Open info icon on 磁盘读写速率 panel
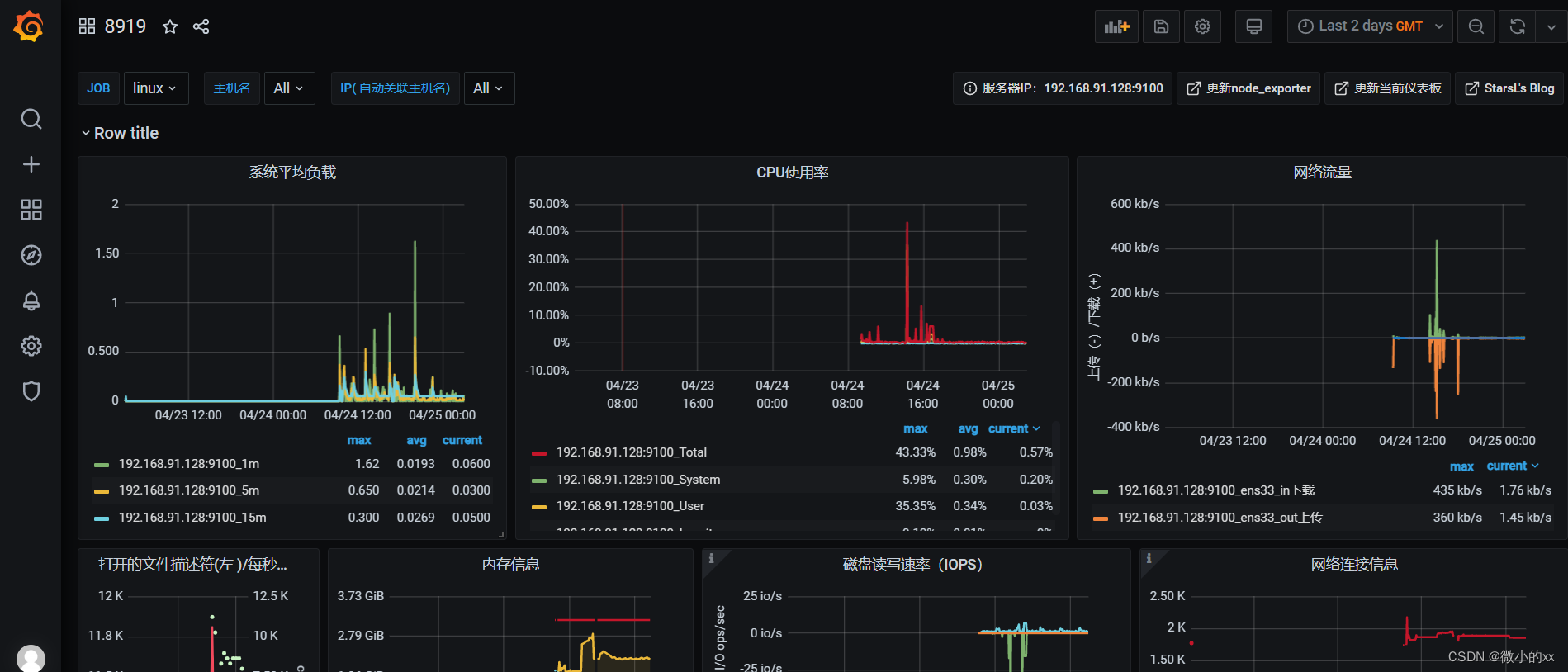Screen dimensions: 1568x672 click(711, 558)
